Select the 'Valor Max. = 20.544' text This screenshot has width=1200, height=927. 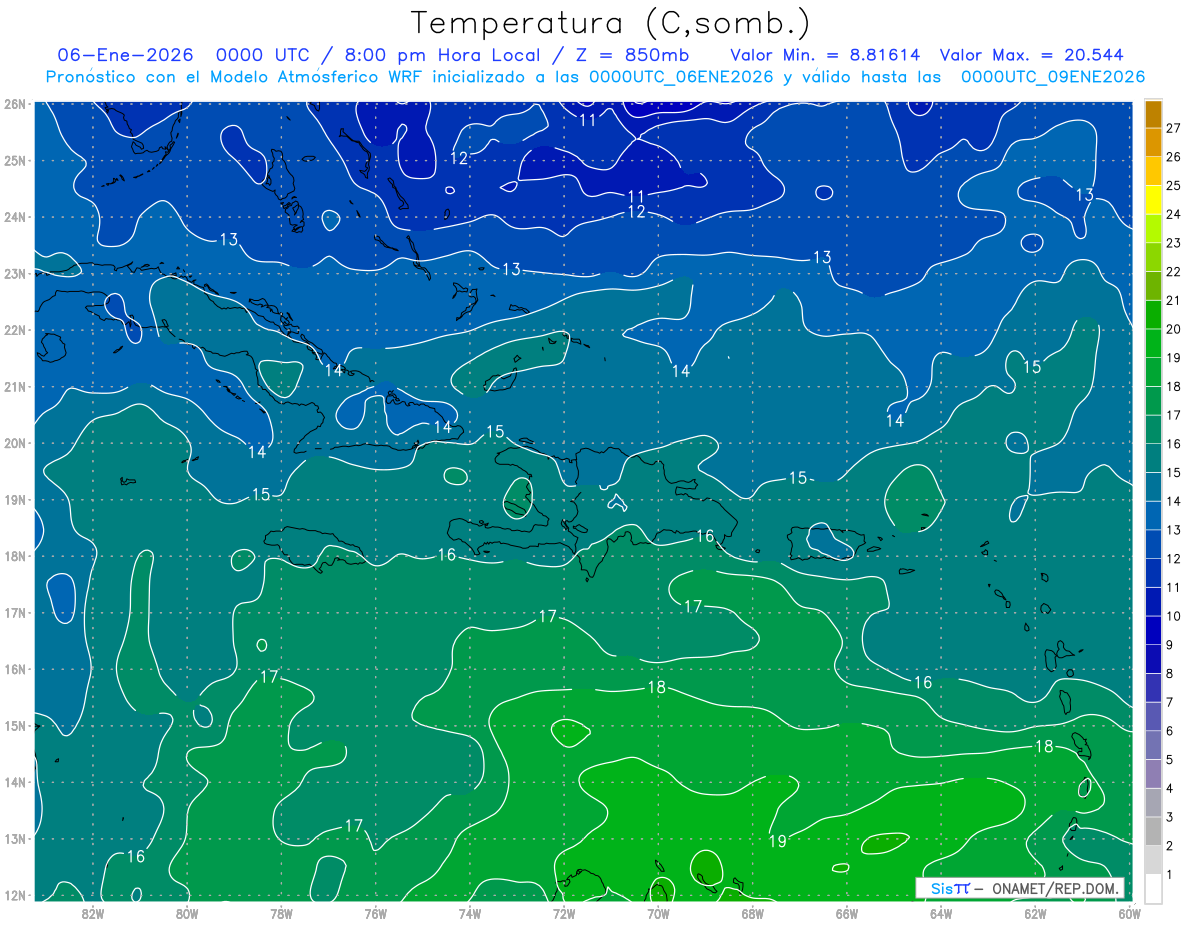pos(1032,55)
